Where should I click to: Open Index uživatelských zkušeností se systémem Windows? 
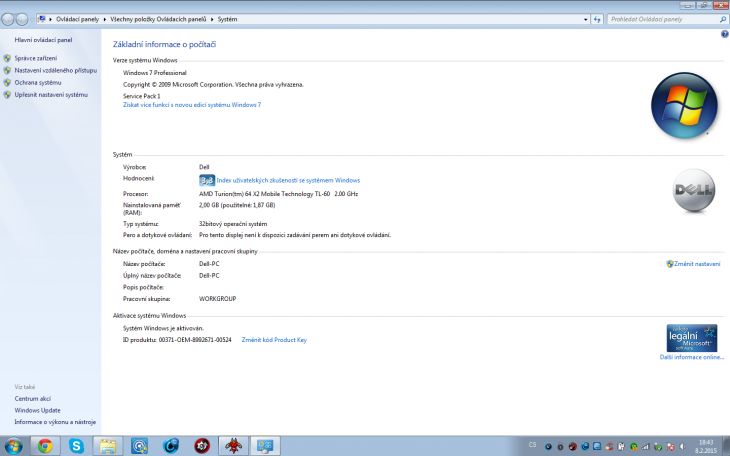288,180
